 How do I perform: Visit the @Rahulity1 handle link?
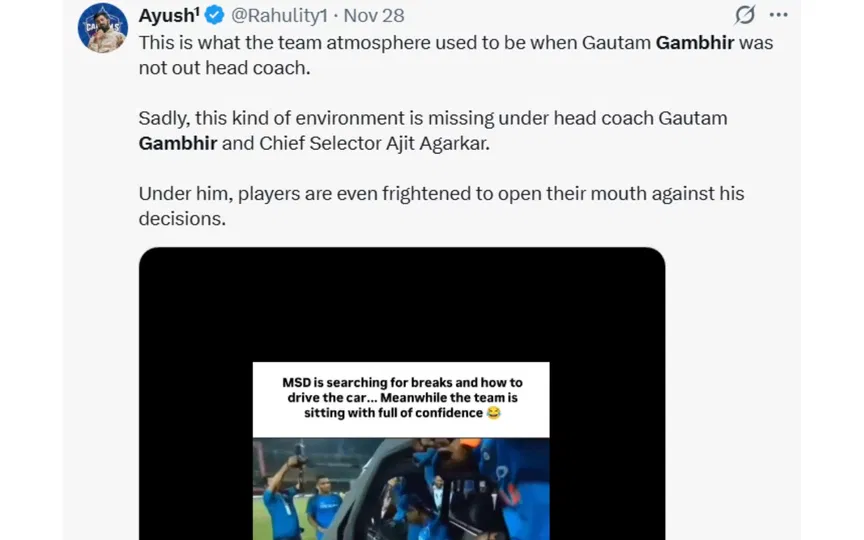point(279,16)
